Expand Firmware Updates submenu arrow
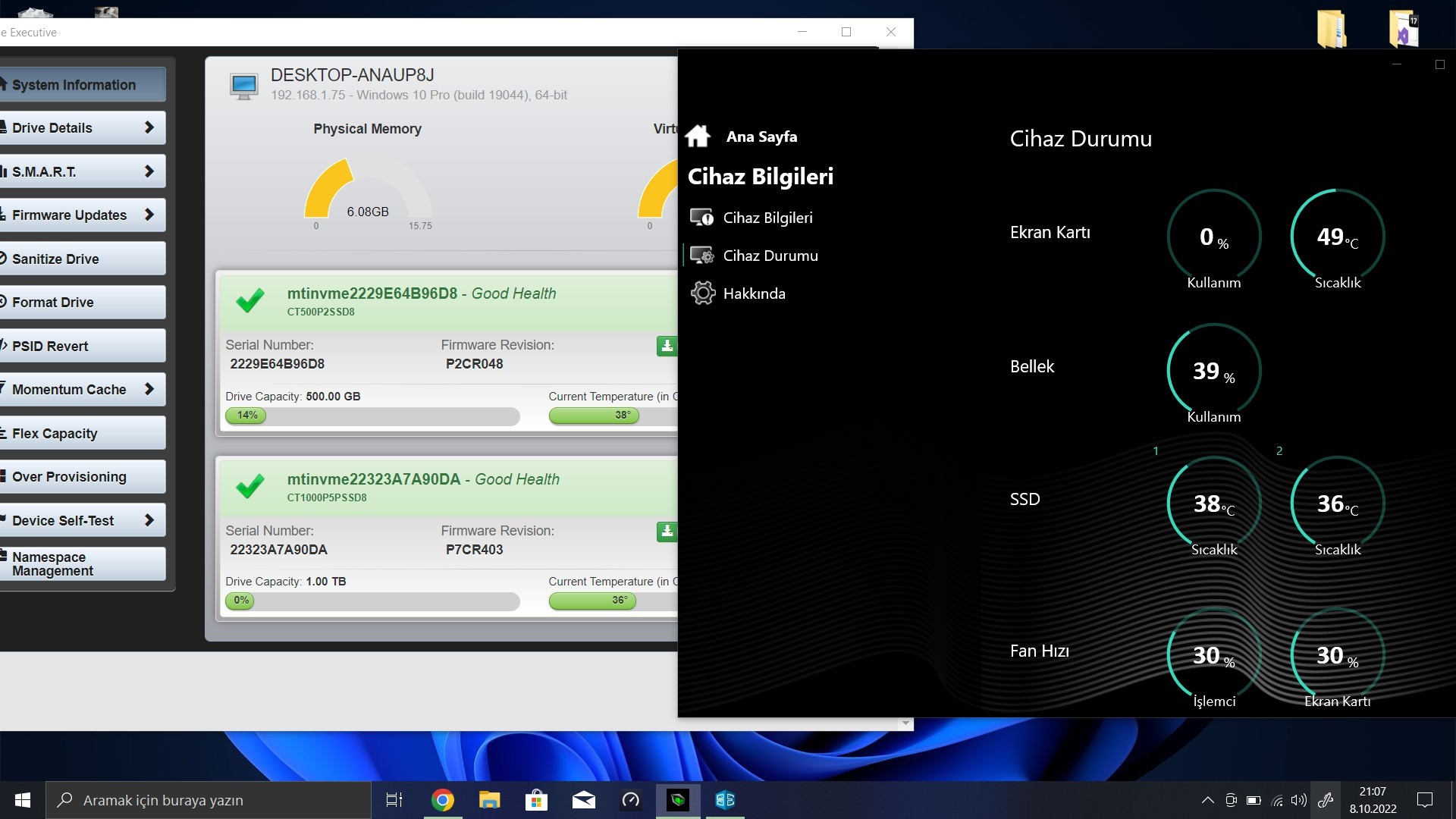 pos(149,215)
